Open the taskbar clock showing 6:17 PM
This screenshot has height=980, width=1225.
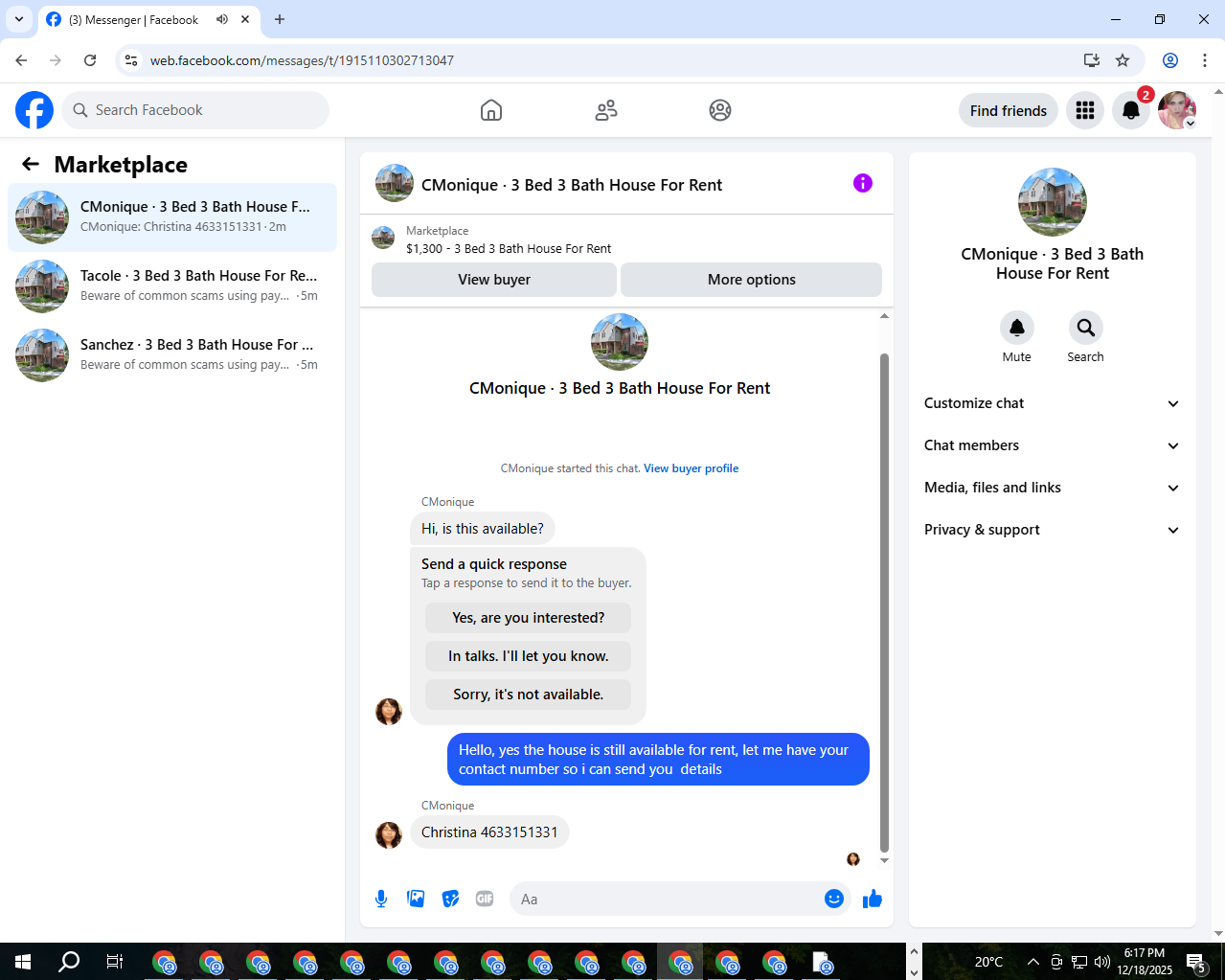click(1145, 962)
